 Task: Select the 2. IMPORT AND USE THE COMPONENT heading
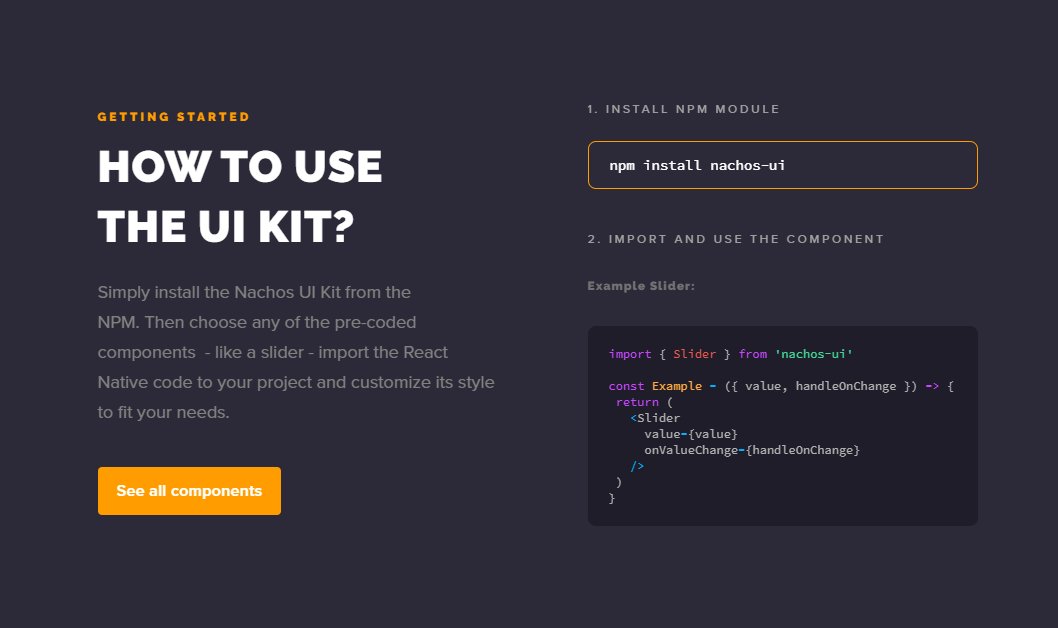pyautogui.click(x=735, y=239)
